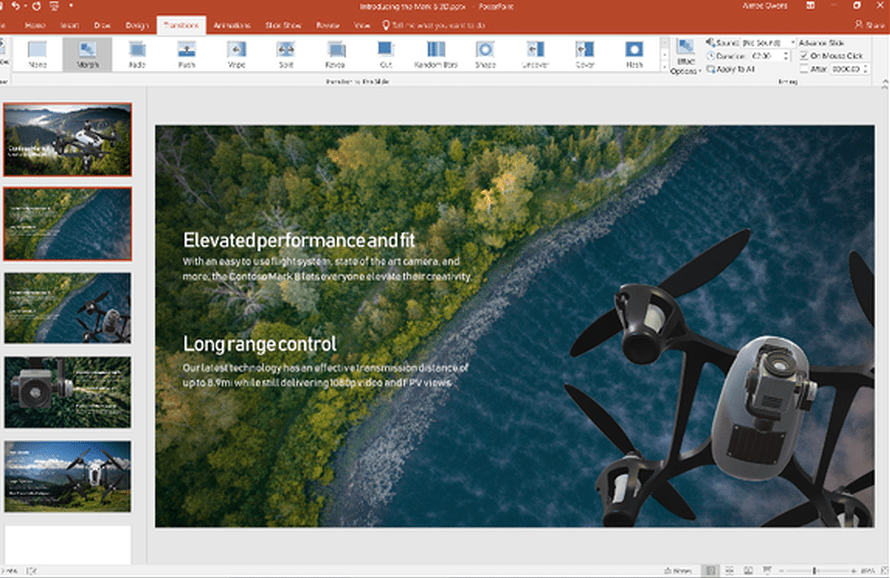Toggle the On Mouse Click checkbox
This screenshot has width=890, height=578.
point(805,56)
